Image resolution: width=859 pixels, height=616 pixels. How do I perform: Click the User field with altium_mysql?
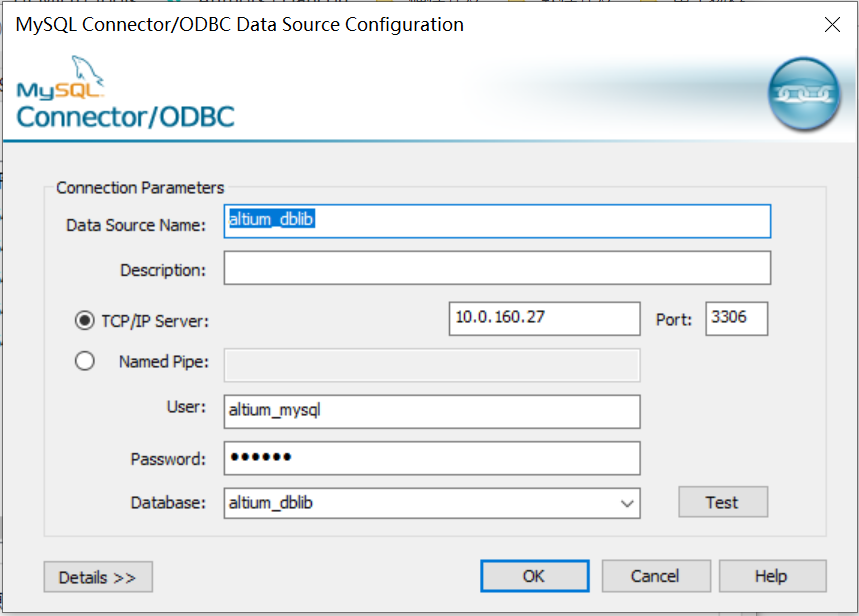pos(432,412)
